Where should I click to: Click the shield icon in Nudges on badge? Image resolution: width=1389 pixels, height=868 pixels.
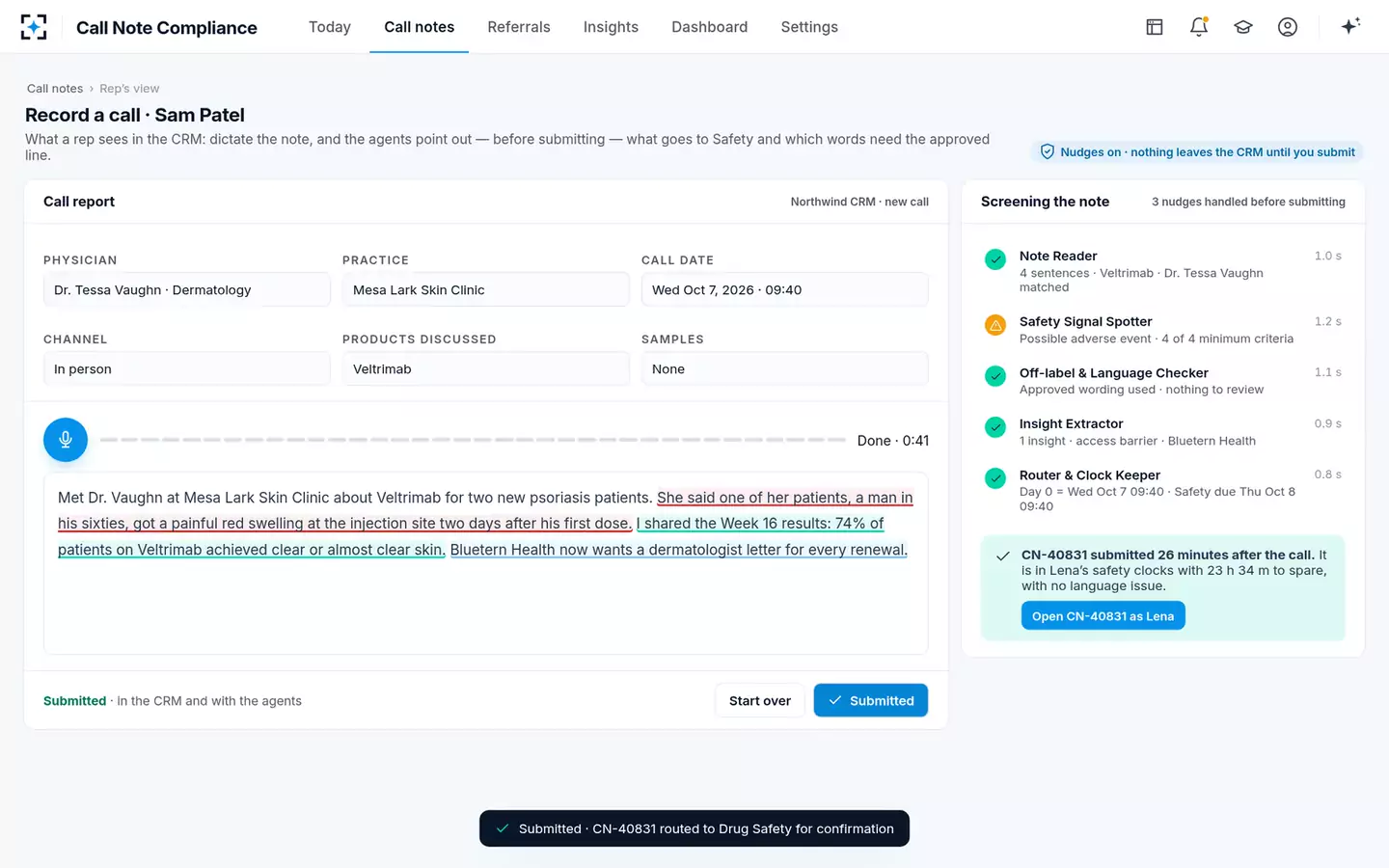point(1048,151)
